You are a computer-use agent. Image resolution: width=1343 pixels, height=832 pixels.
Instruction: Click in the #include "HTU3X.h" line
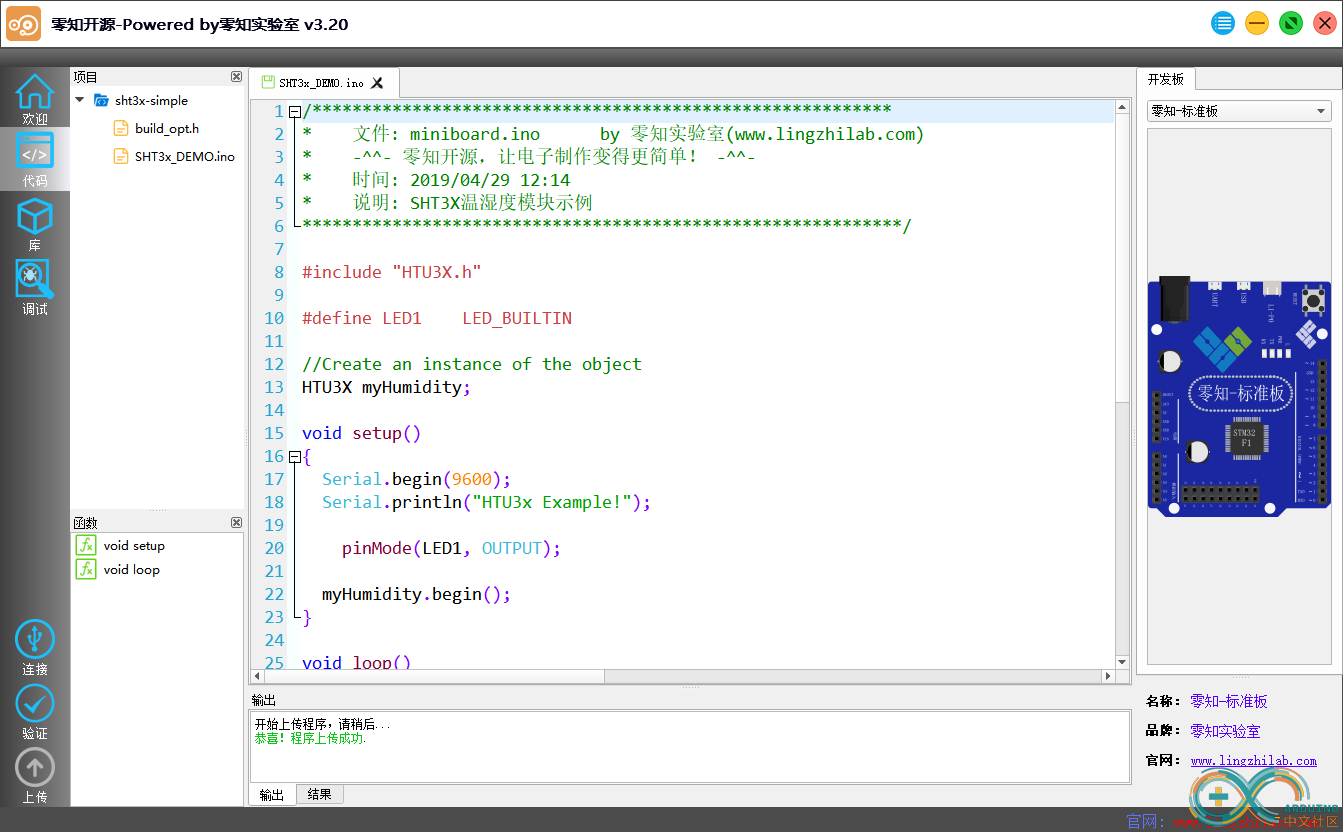click(391, 272)
